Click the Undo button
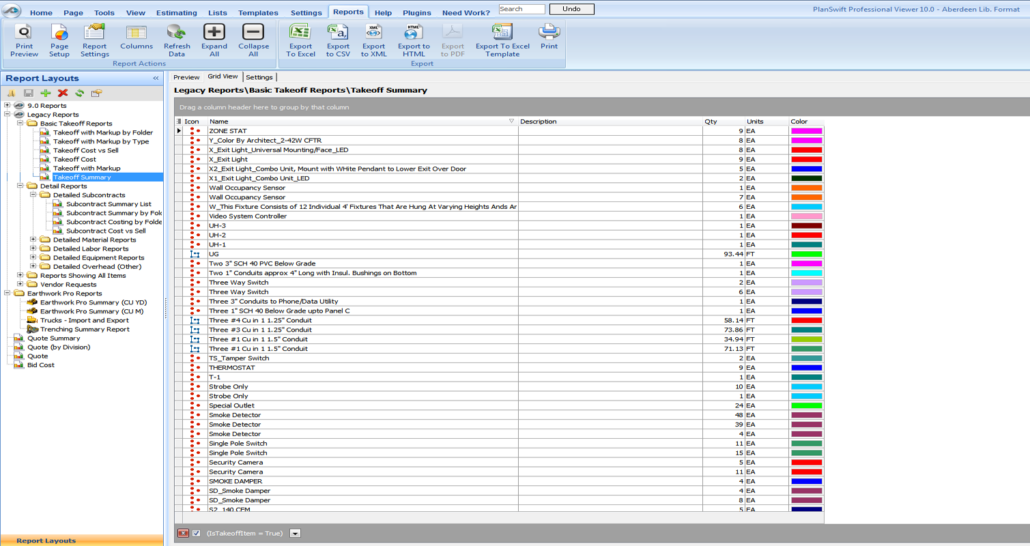The image size is (1030, 546). (x=571, y=9)
